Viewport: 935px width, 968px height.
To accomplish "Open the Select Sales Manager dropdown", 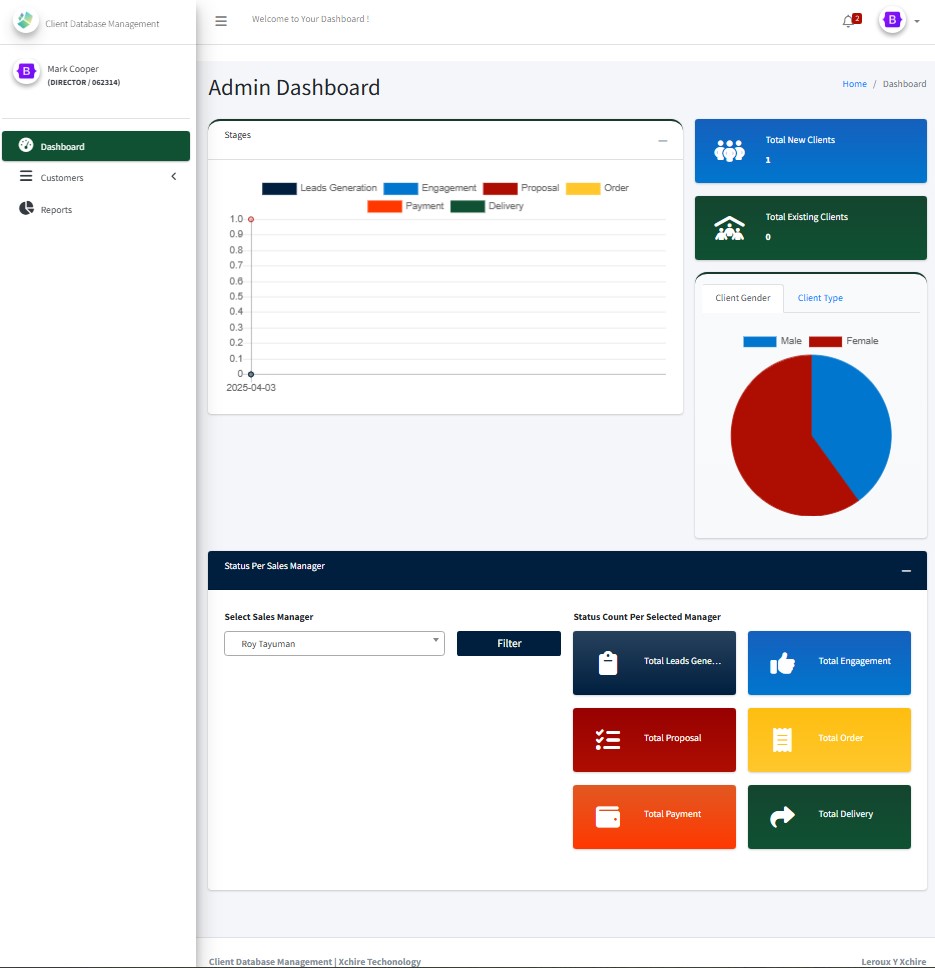I will (335, 643).
